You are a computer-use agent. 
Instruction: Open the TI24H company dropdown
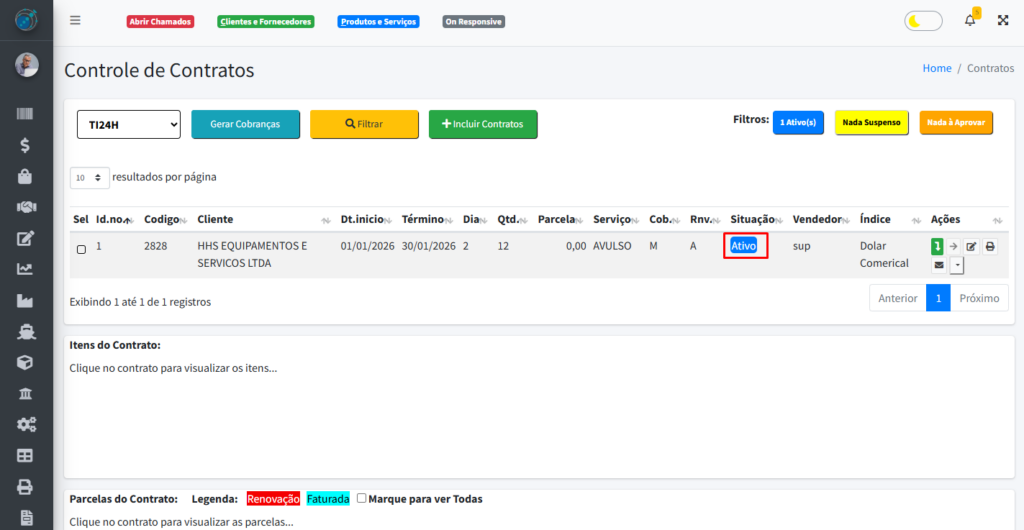click(x=128, y=124)
